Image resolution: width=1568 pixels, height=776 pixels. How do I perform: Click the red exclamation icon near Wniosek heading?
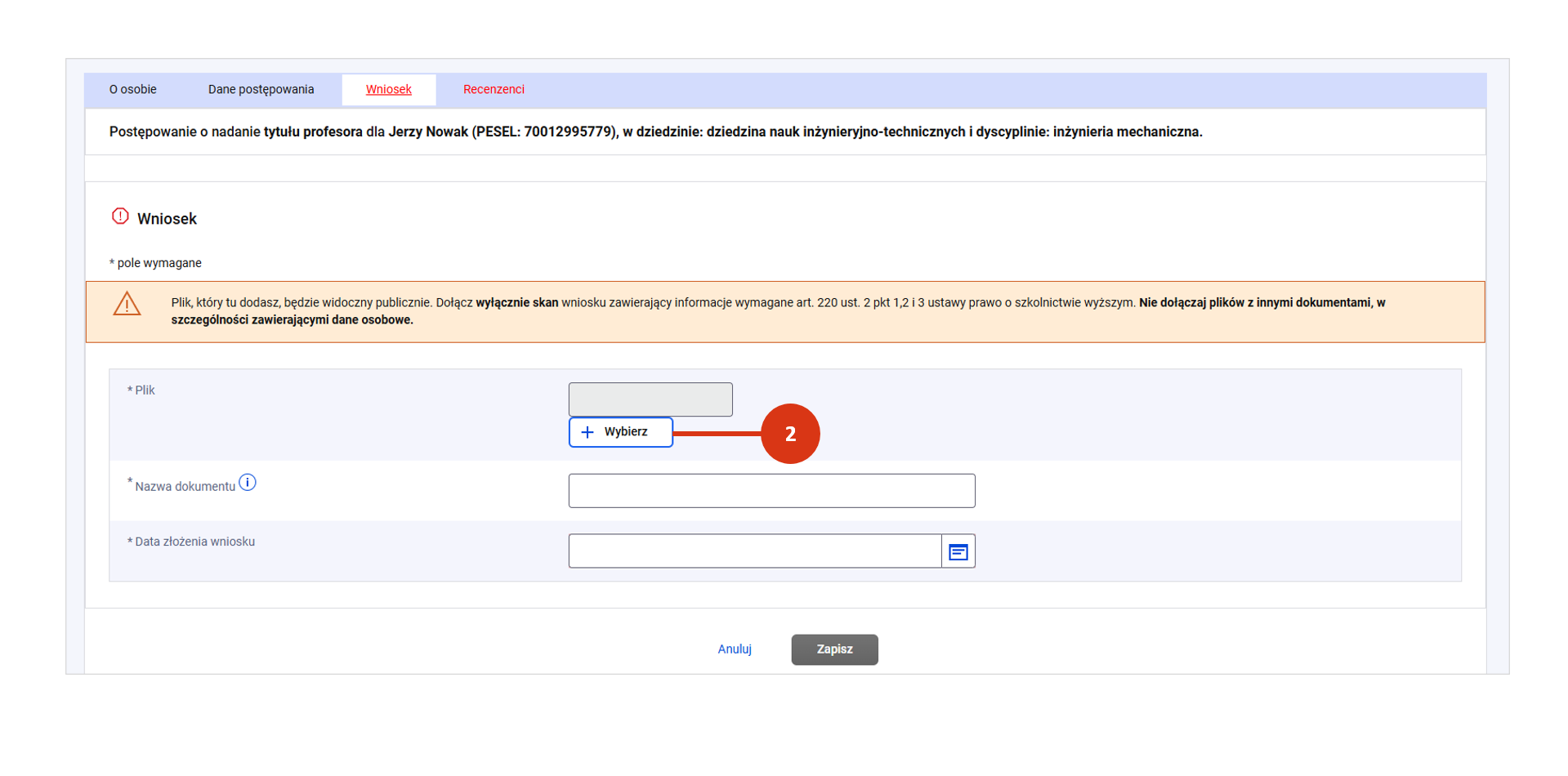click(x=120, y=216)
